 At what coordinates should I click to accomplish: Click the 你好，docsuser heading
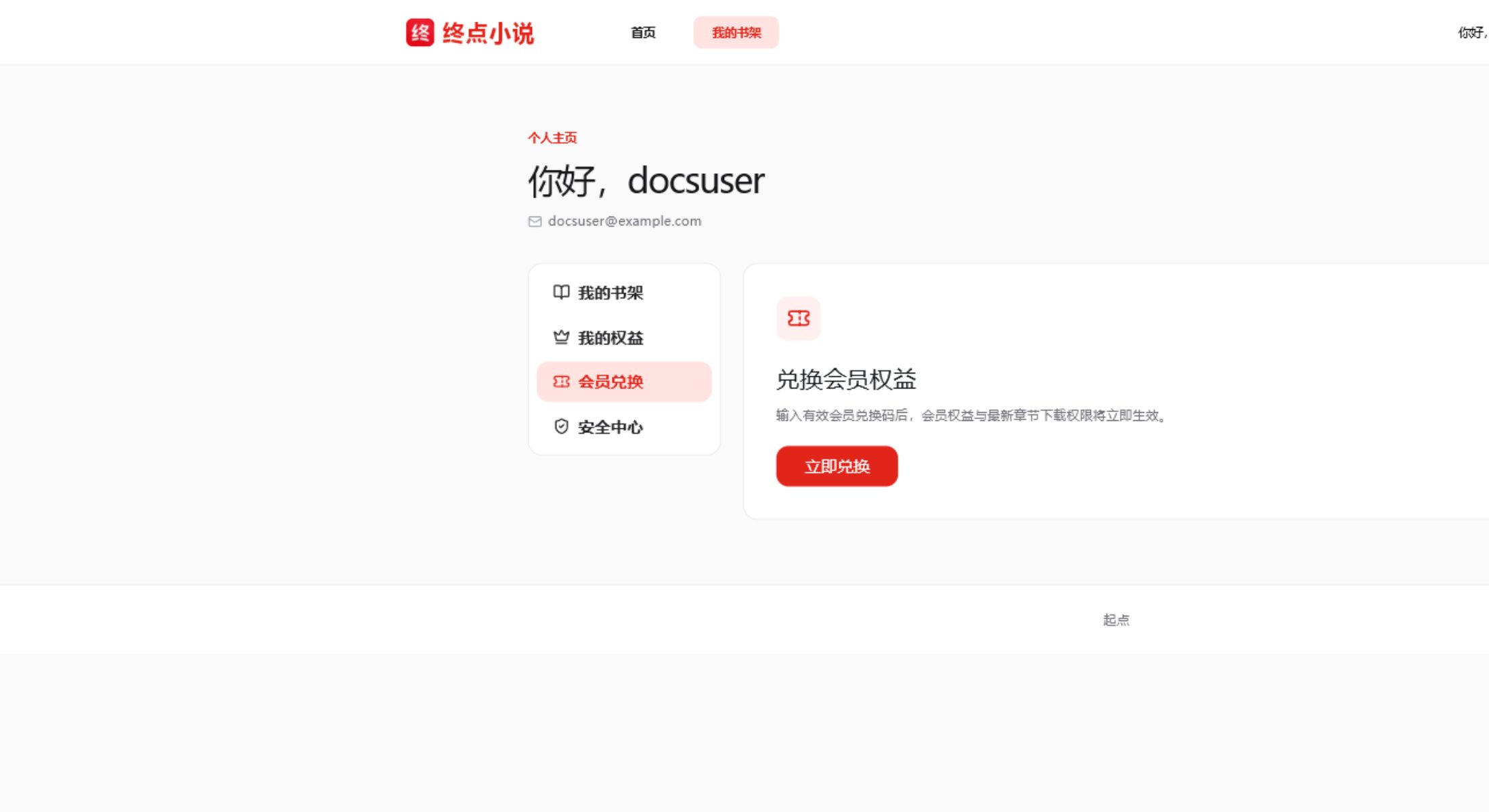point(646,181)
